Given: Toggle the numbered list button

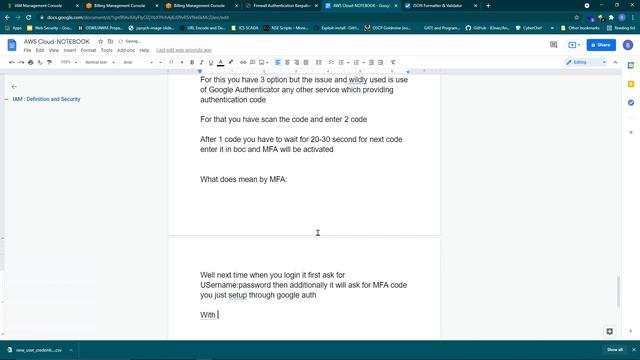Looking at the screenshot, I should [356, 62].
